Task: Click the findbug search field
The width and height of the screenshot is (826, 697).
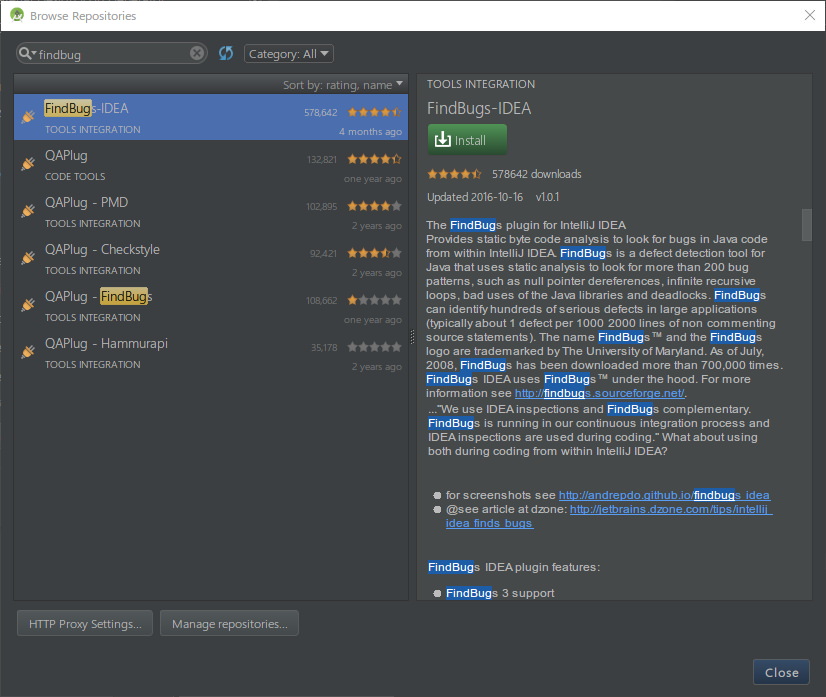Action: click(x=112, y=54)
